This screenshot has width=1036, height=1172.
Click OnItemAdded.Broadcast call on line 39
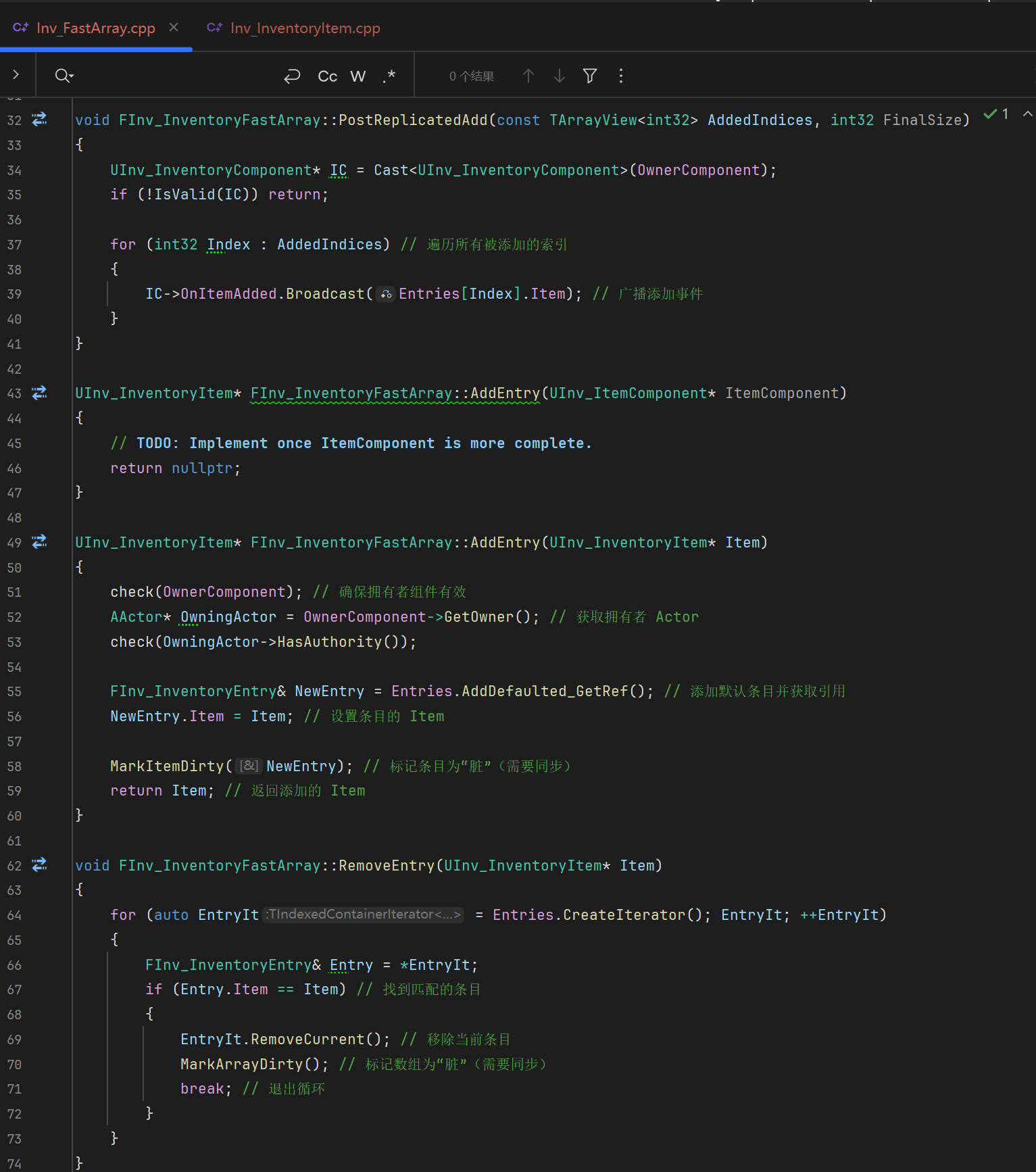point(272,294)
